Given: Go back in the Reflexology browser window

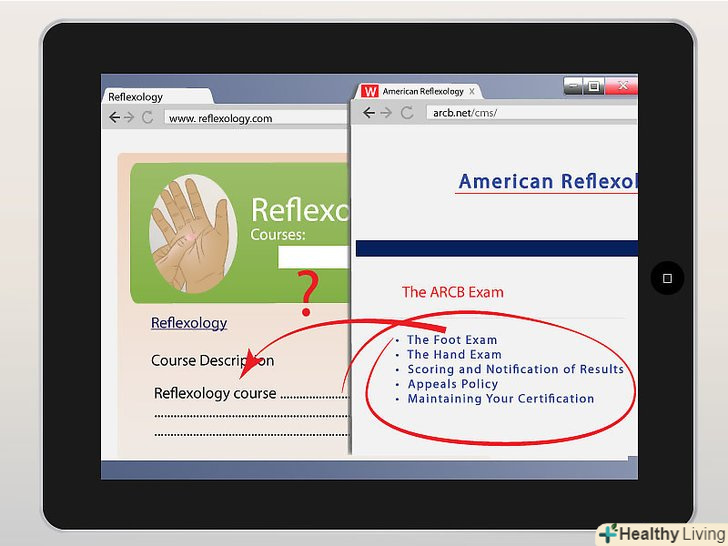Looking at the screenshot, I should [x=114, y=117].
